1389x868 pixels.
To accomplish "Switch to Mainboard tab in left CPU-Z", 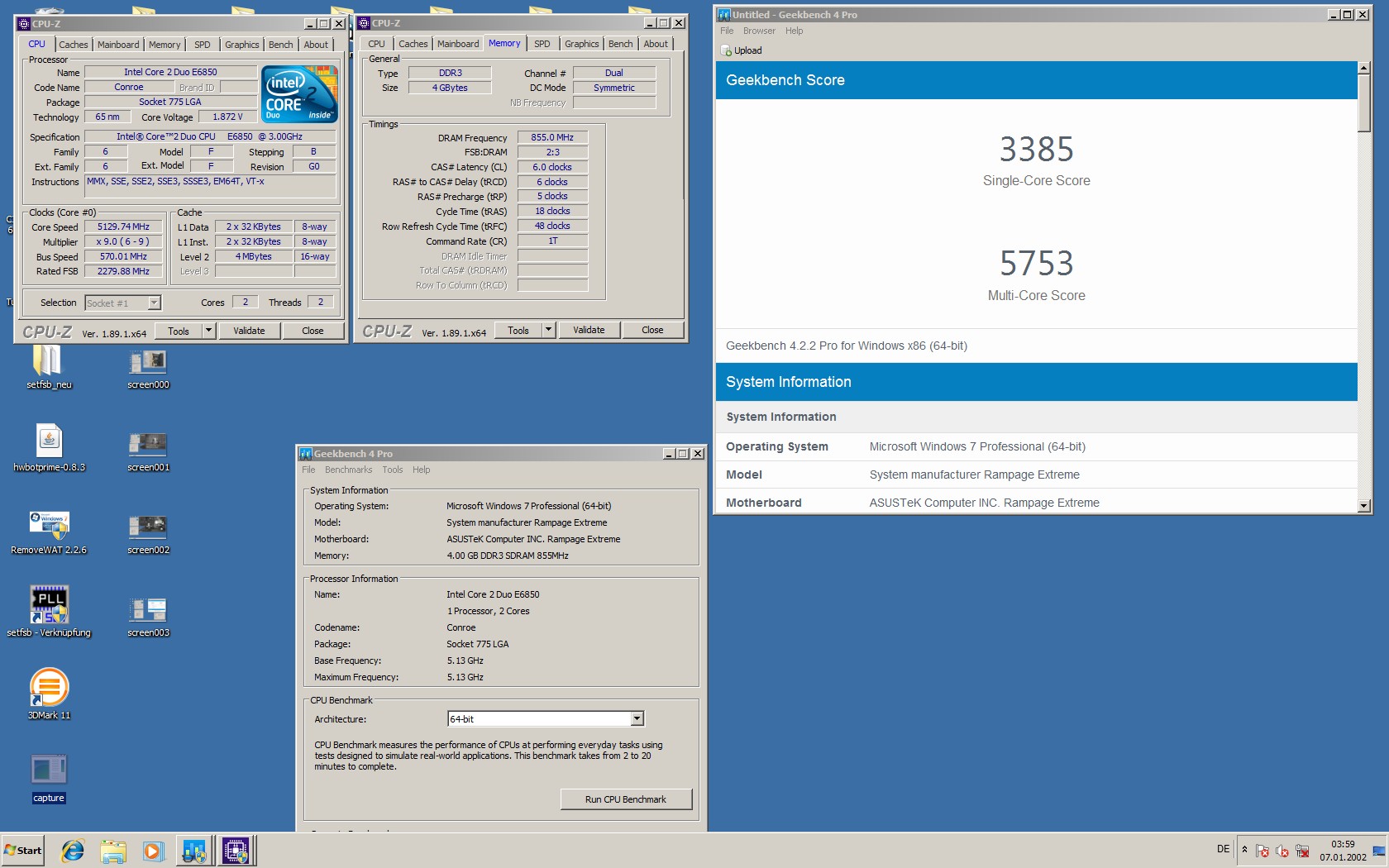I will [118, 45].
